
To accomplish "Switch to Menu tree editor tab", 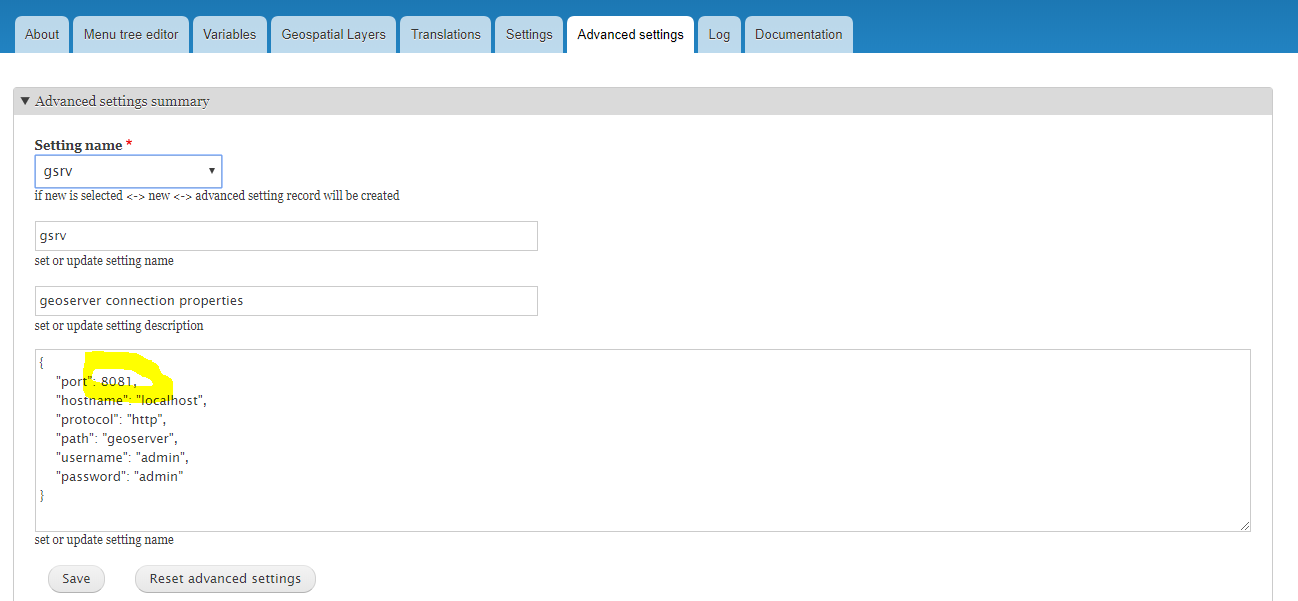I will pyautogui.click(x=131, y=34).
